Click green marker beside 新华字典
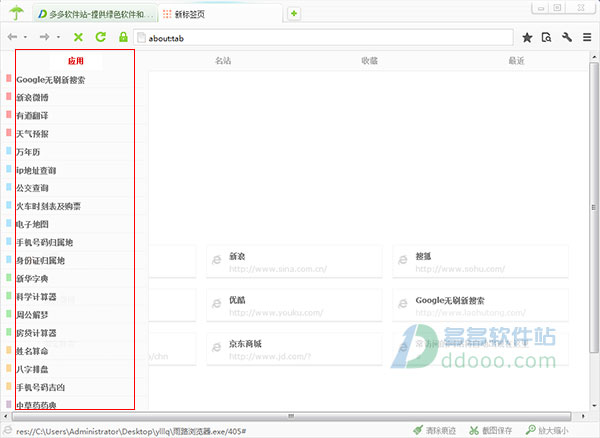The image size is (600, 438). click(9, 277)
